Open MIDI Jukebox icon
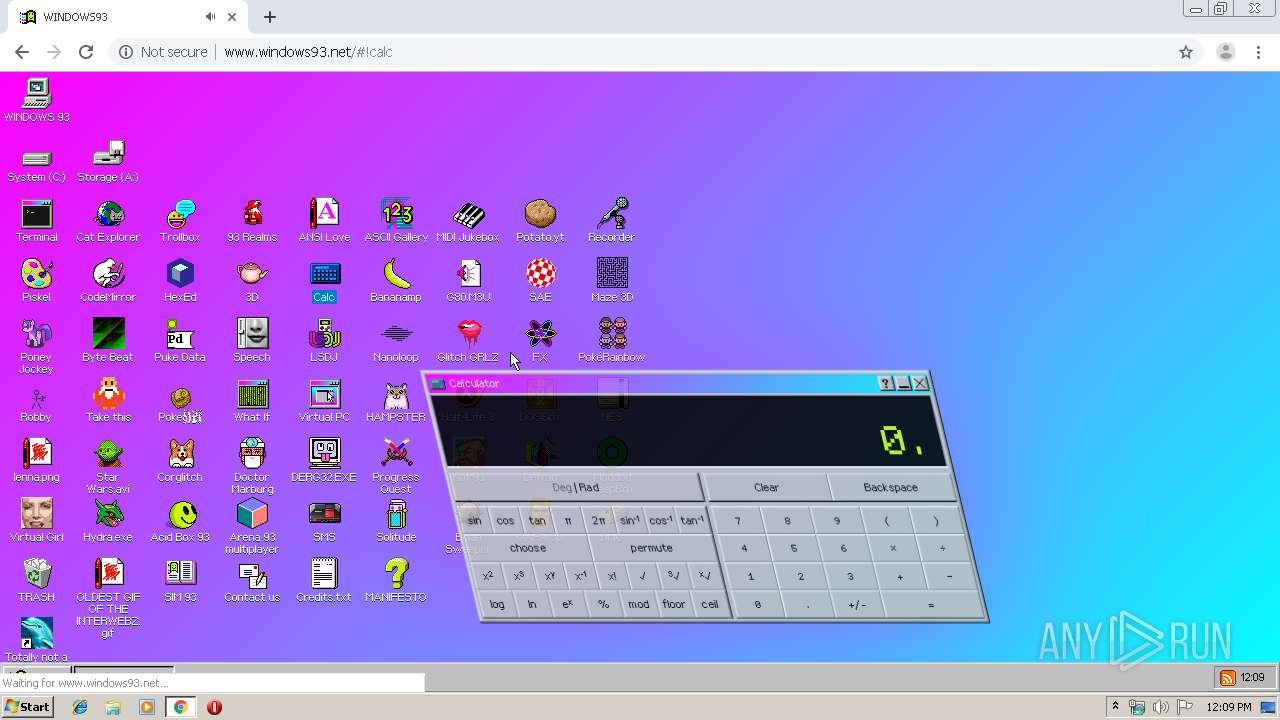 [468, 221]
